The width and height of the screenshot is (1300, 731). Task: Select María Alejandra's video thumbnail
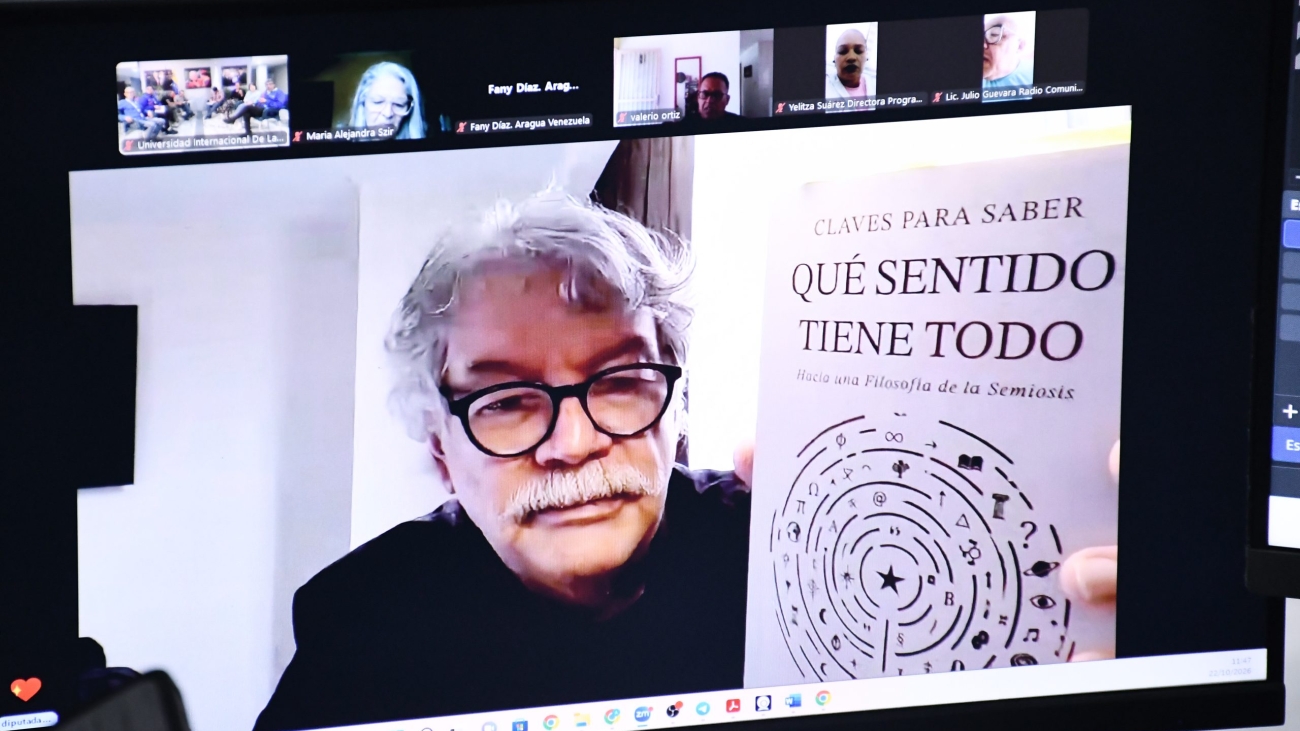tap(368, 97)
